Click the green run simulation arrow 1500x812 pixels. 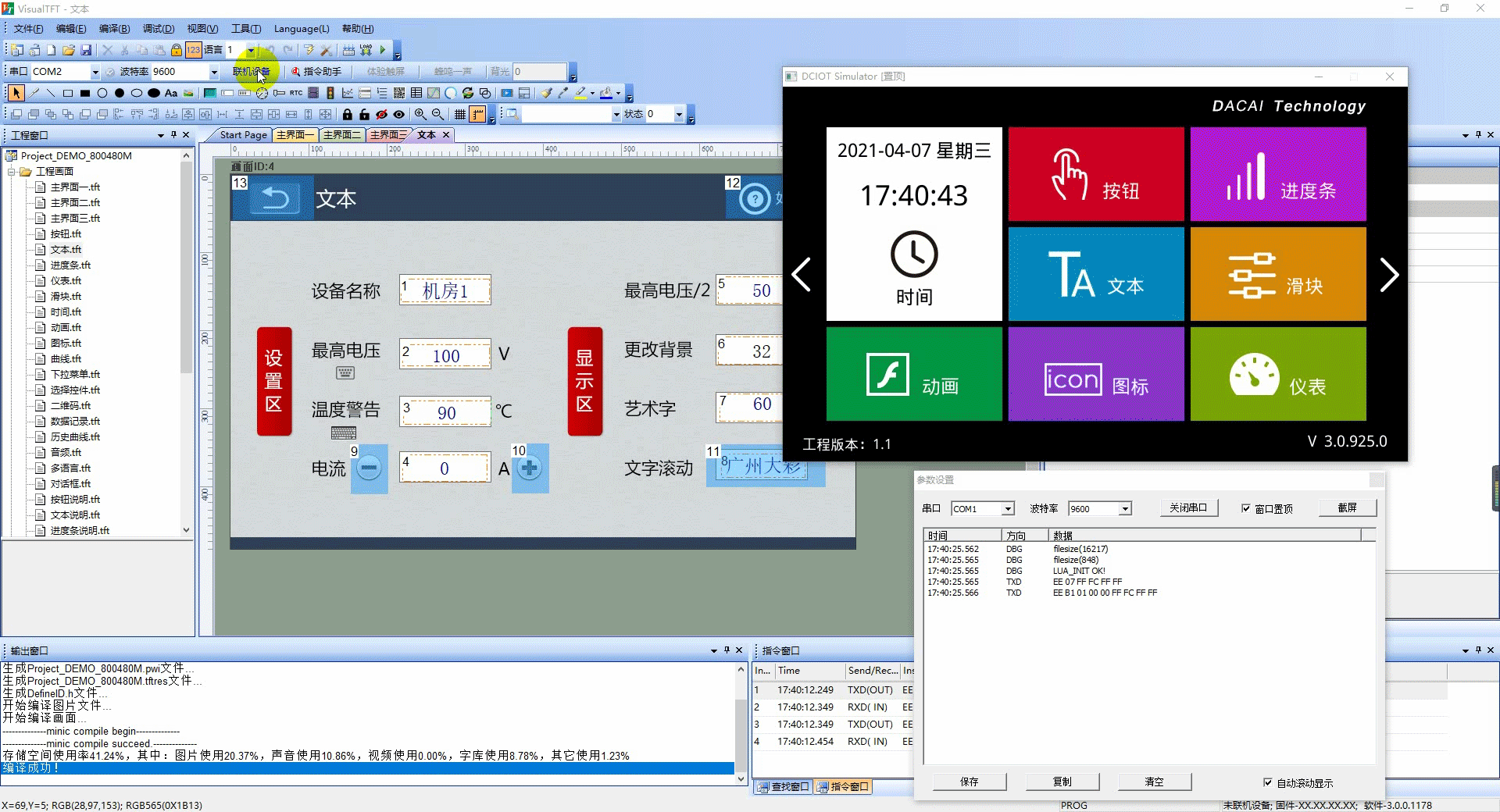pyautogui.click(x=383, y=50)
